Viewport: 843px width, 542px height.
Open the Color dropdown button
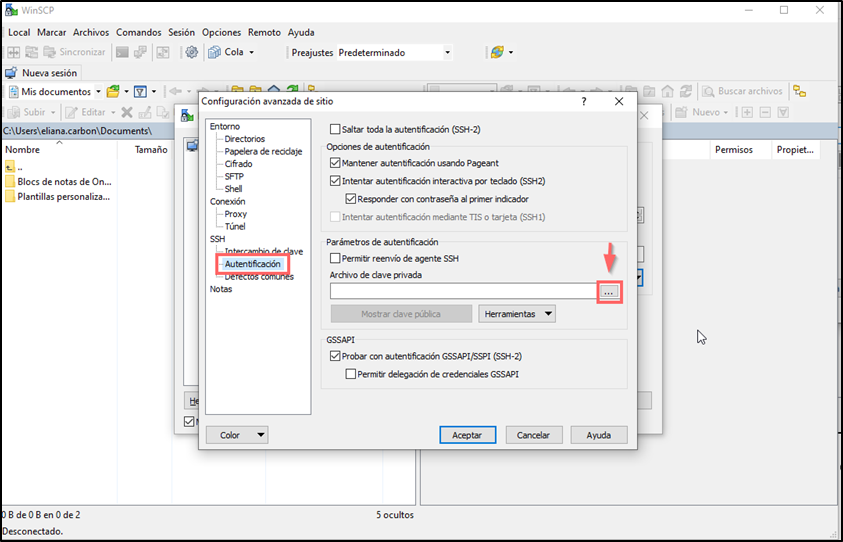(237, 435)
